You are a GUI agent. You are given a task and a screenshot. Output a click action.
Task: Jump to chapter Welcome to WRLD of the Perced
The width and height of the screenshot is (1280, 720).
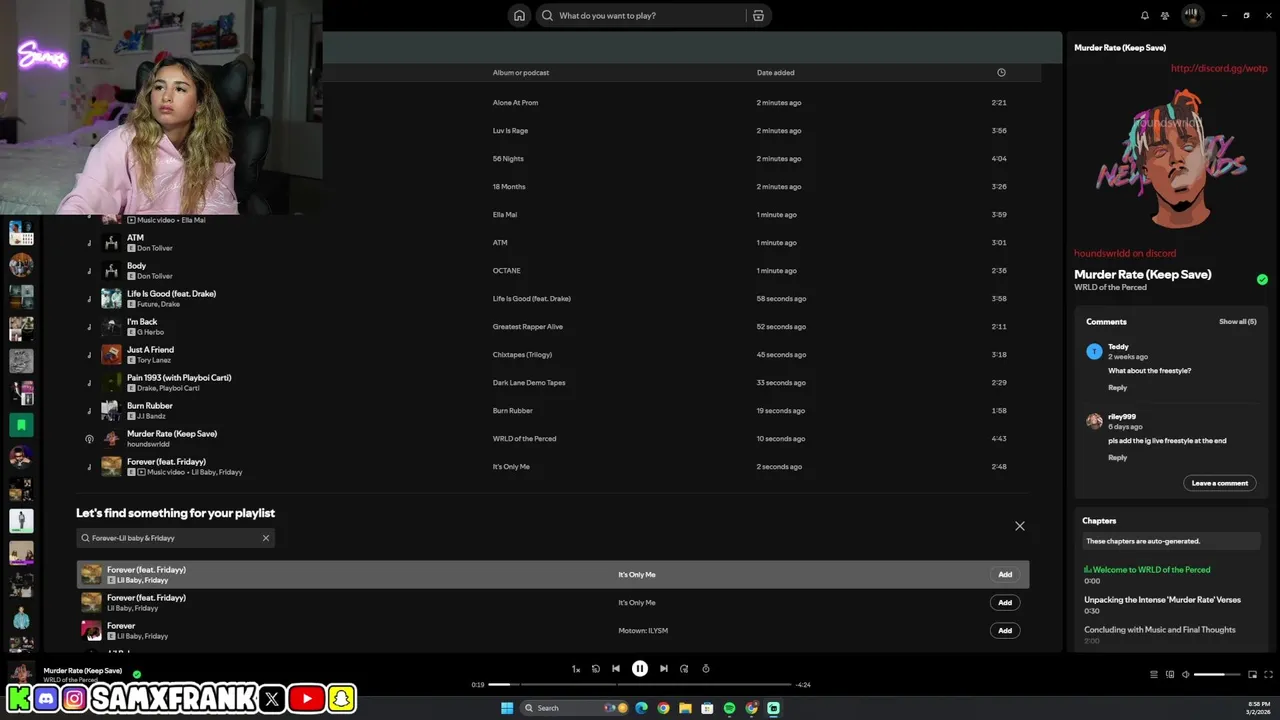click(1147, 569)
